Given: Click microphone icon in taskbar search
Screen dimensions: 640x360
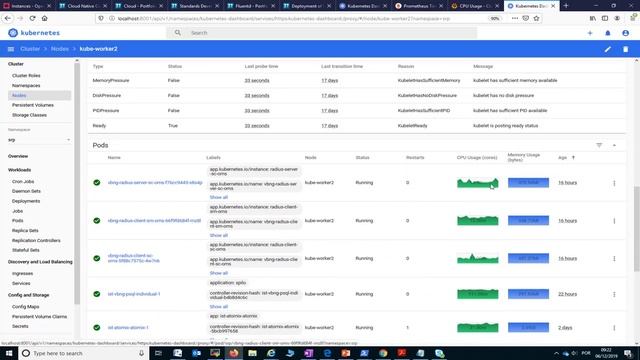Looking at the screenshot, I should pyautogui.click(x=141, y=353).
